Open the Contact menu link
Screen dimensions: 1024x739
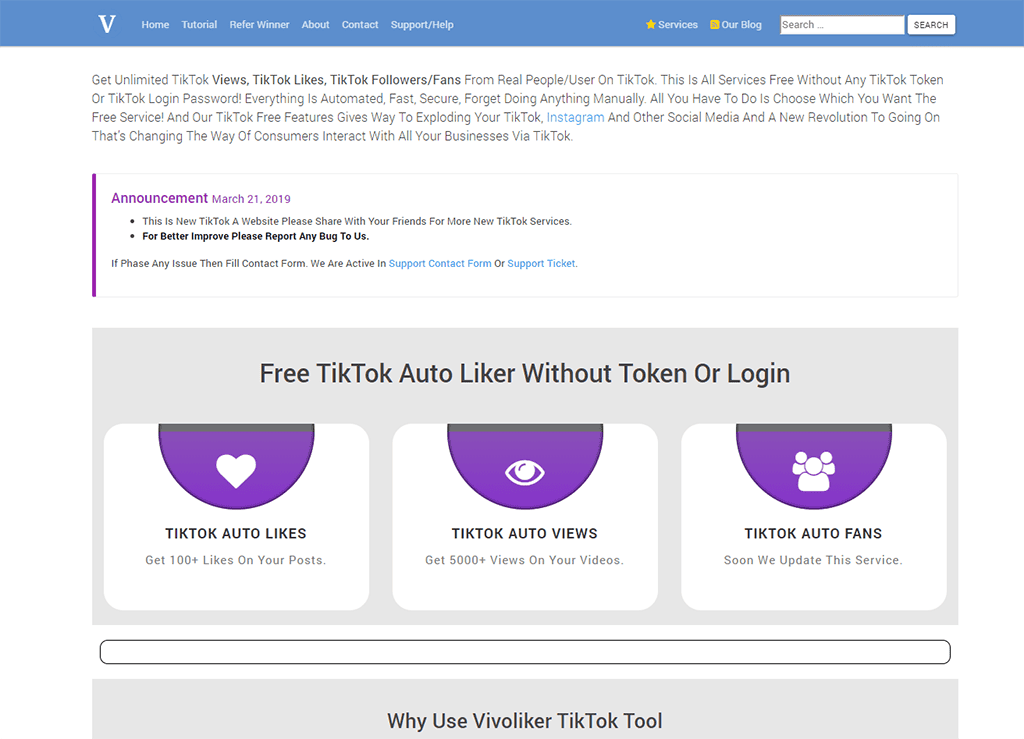[x=360, y=25]
